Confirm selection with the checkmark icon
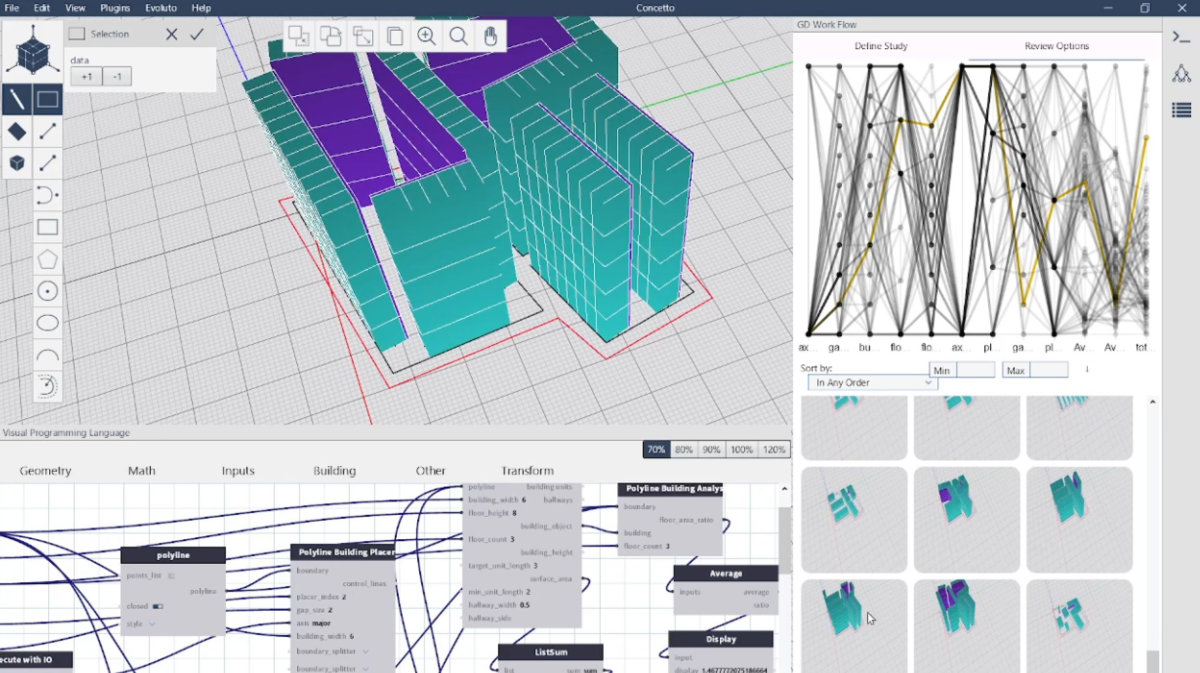This screenshot has height=673, width=1200. [x=197, y=34]
